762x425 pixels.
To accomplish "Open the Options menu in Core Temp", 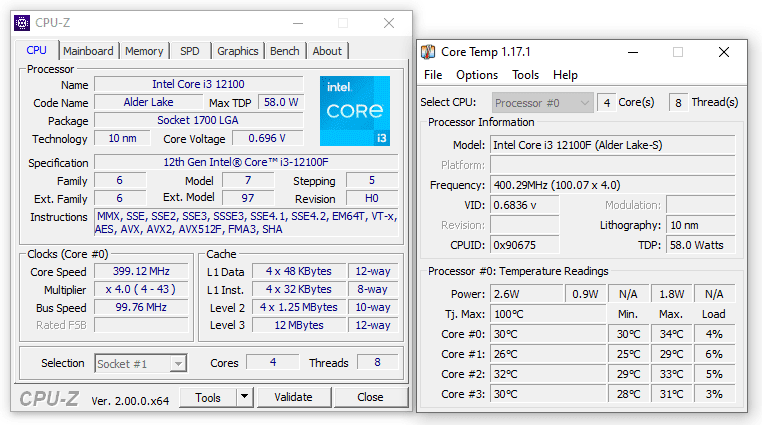I will pyautogui.click(x=477, y=75).
